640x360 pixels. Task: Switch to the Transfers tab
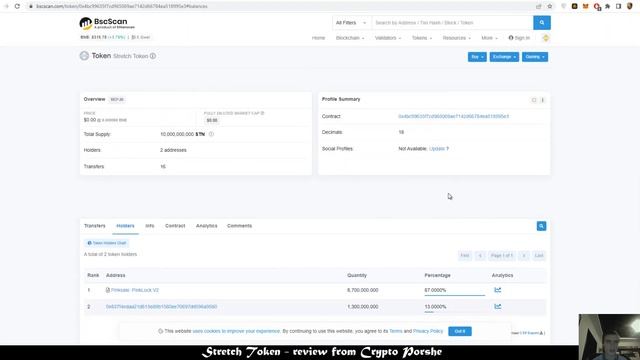coord(95,226)
